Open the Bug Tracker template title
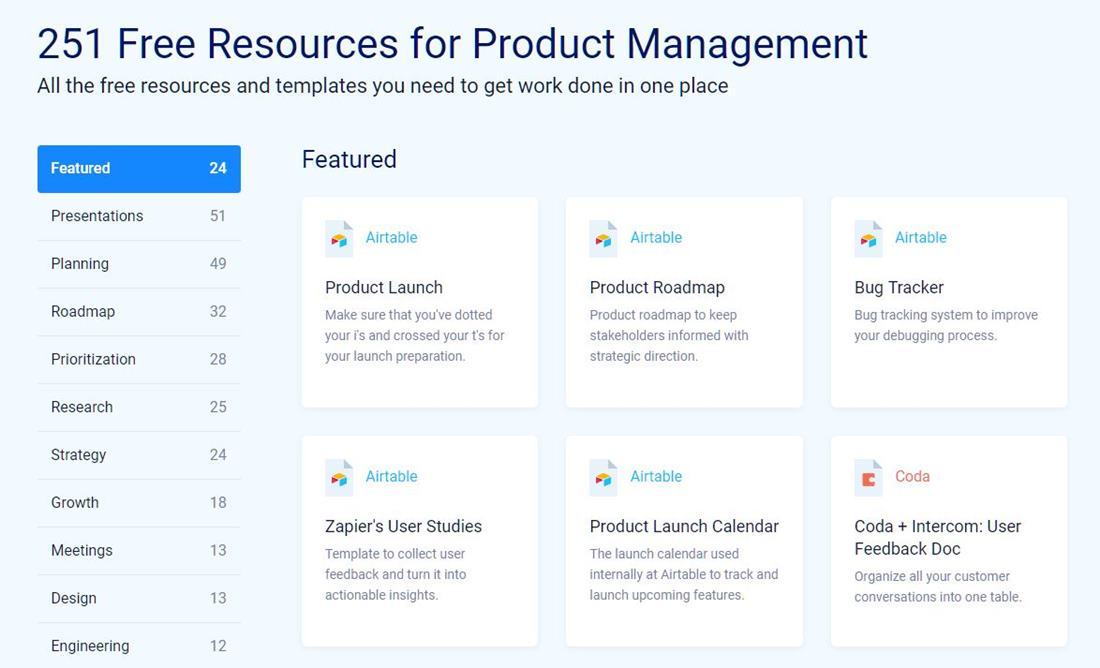Screen dimensions: 1100x668 898,288
